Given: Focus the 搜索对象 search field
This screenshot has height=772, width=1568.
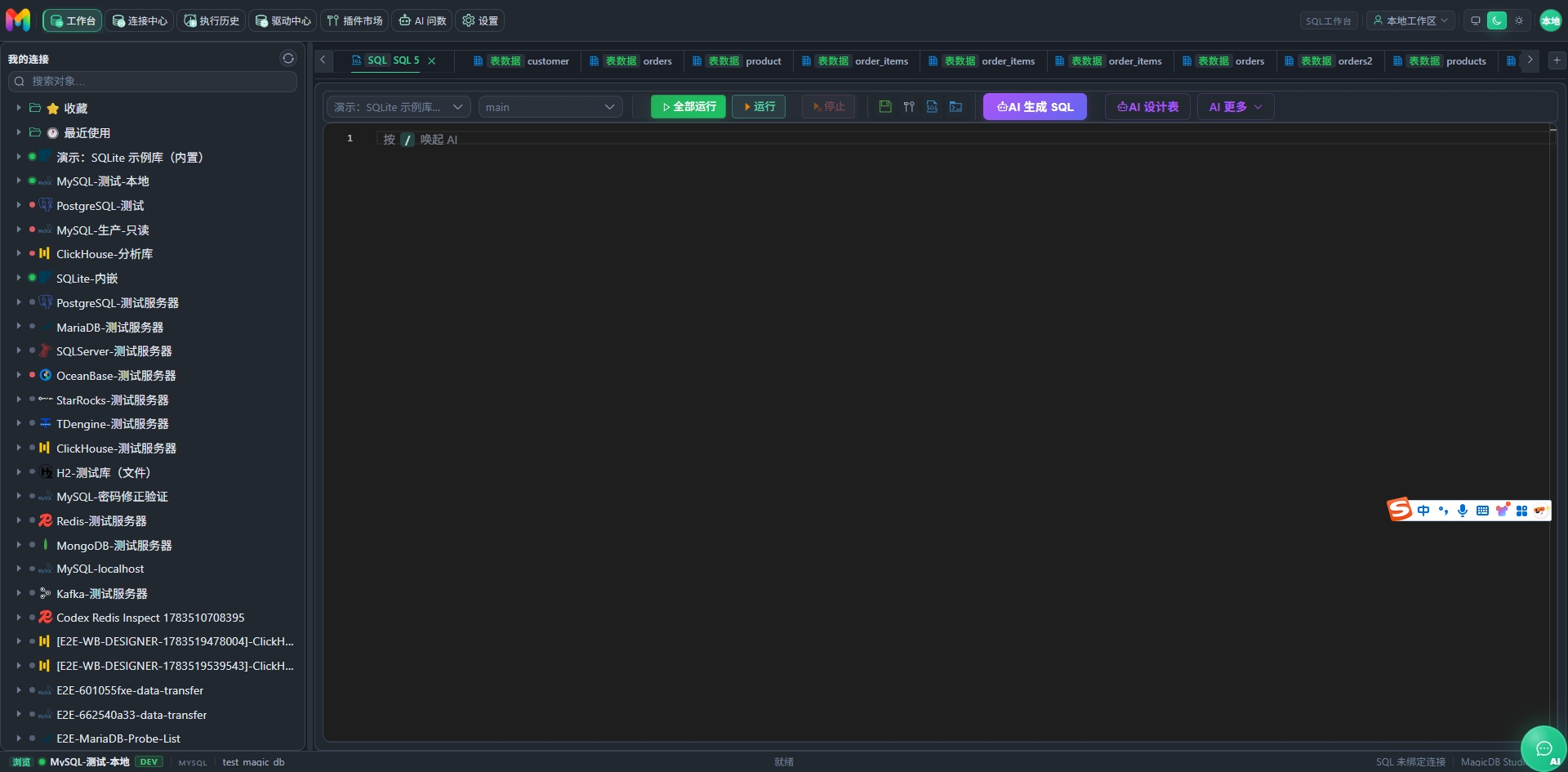Looking at the screenshot, I should pyautogui.click(x=153, y=81).
